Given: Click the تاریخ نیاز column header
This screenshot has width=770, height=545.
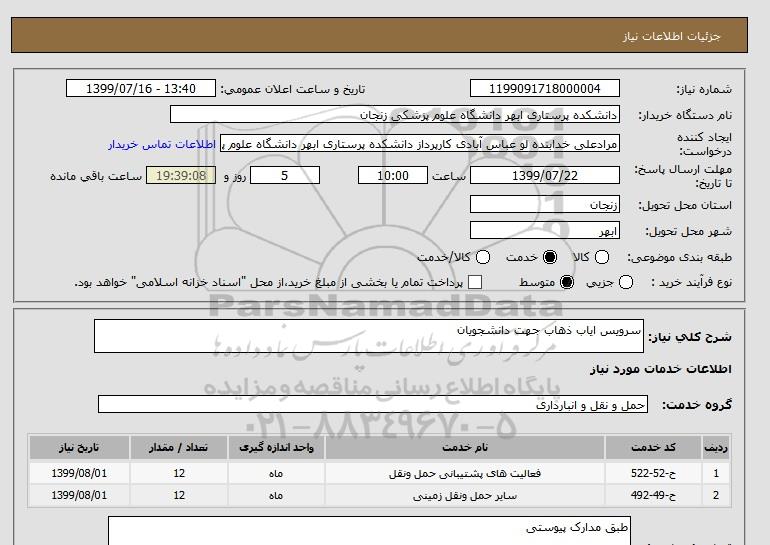Looking at the screenshot, I should pos(79,447).
